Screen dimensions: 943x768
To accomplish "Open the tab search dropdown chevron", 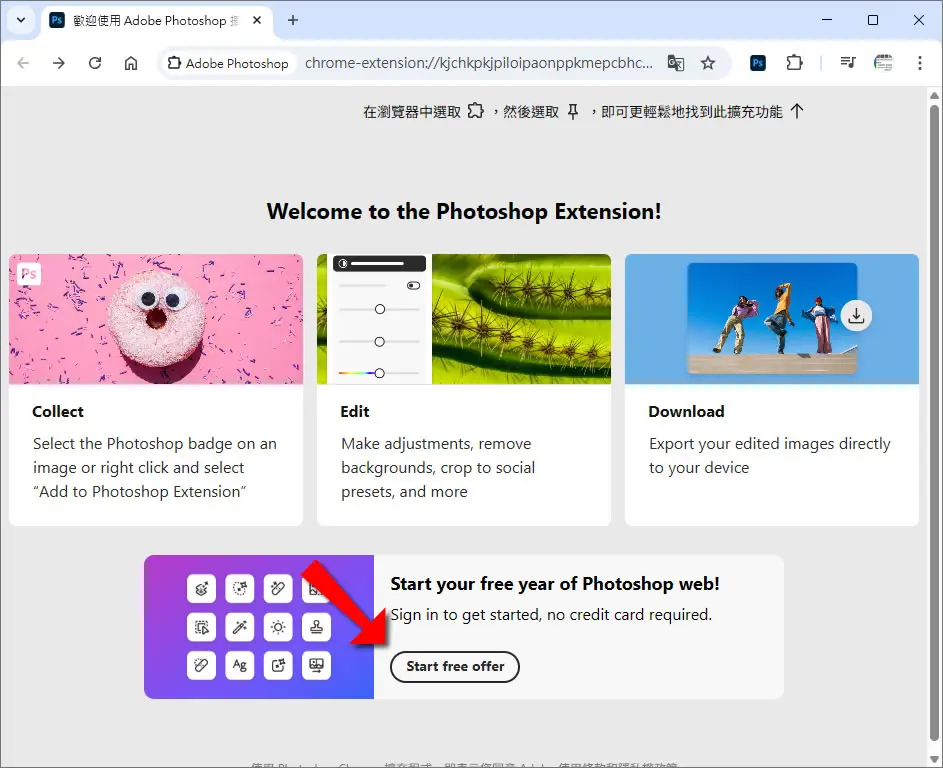I will 21,20.
